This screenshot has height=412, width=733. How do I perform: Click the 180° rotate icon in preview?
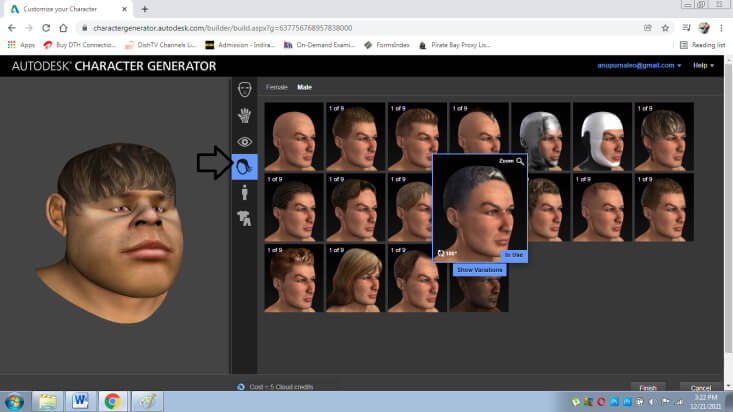pos(446,253)
